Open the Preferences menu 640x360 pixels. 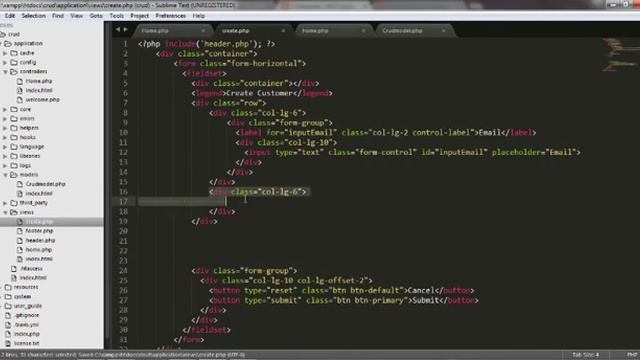171,16
